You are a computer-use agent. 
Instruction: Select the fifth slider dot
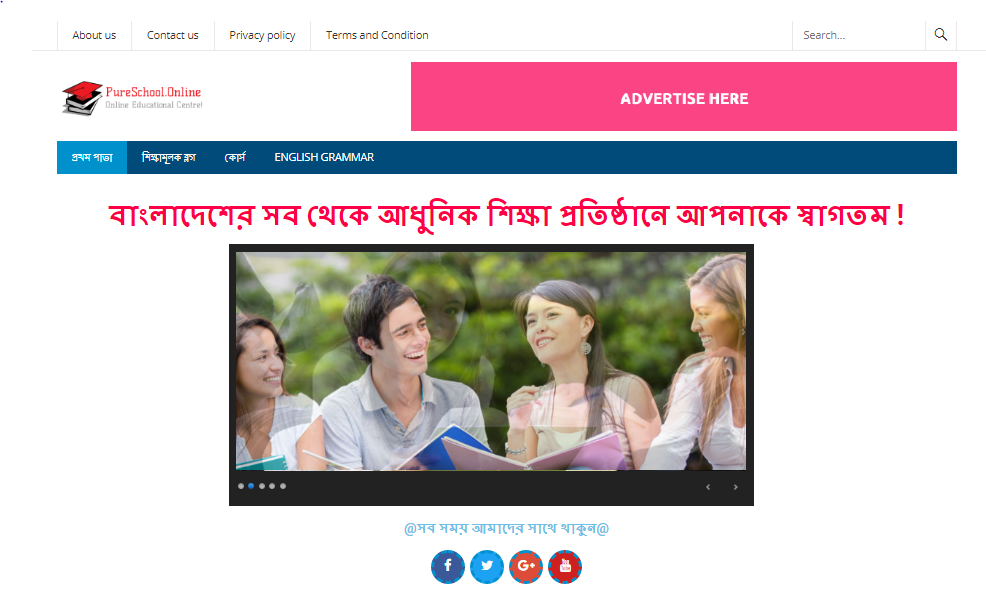[283, 486]
